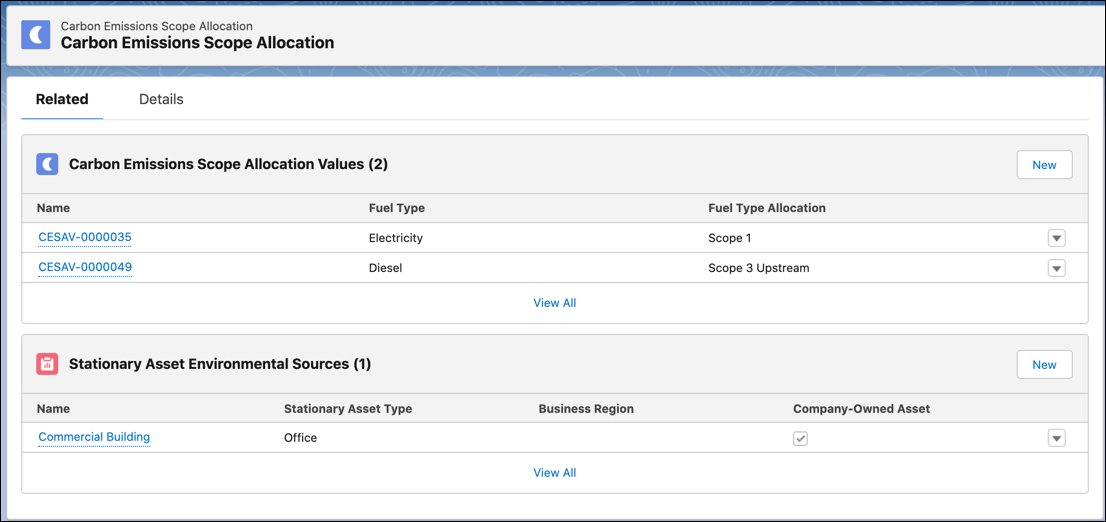This screenshot has height=522, width=1106.
Task: Click the Stationary Asset Type column header
Action: pyautogui.click(x=348, y=408)
